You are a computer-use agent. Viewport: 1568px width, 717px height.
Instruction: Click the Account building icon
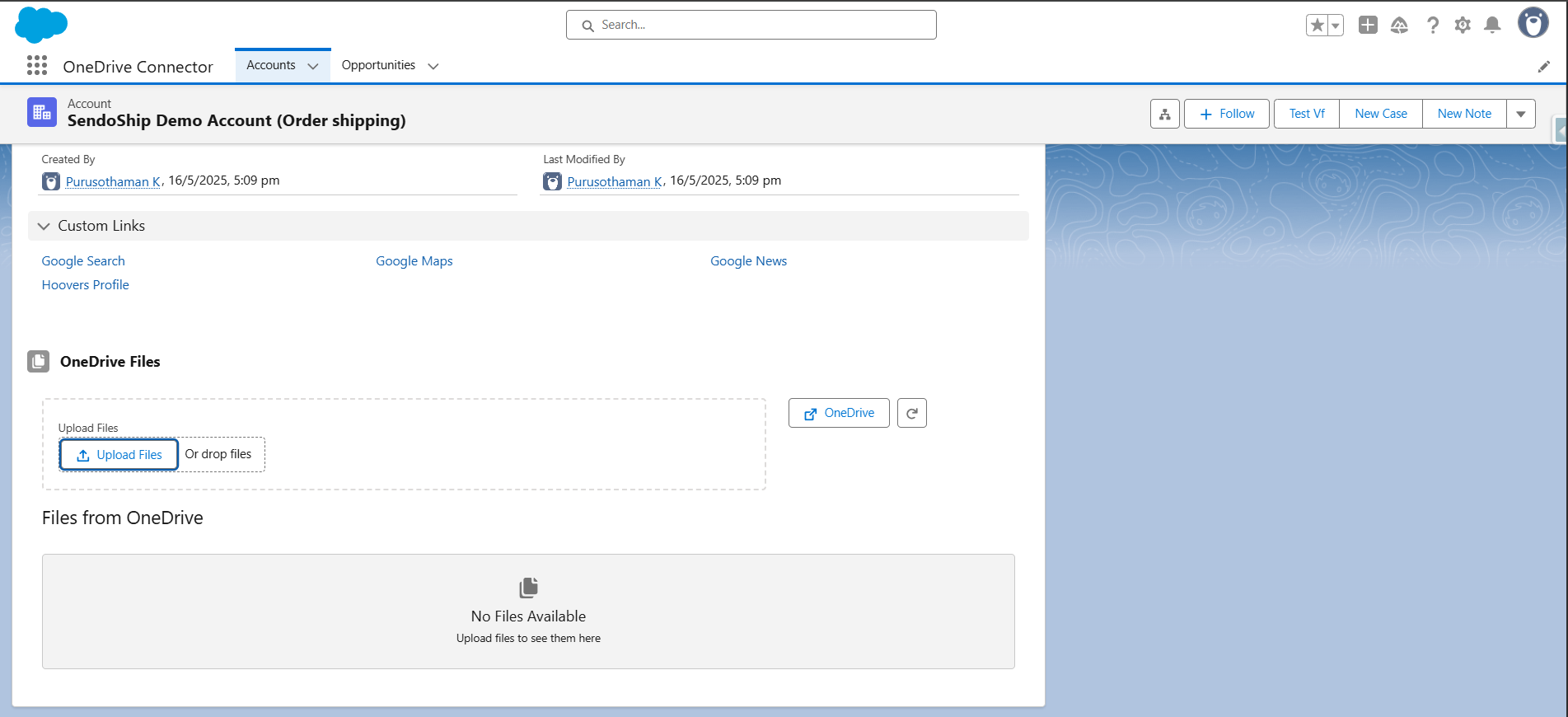42,112
